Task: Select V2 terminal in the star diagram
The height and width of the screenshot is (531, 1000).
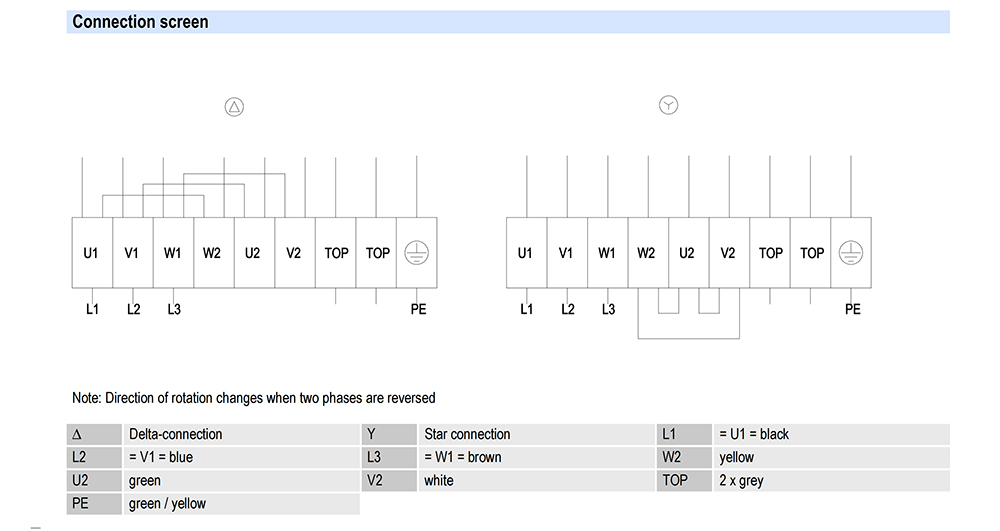Action: coord(727,253)
